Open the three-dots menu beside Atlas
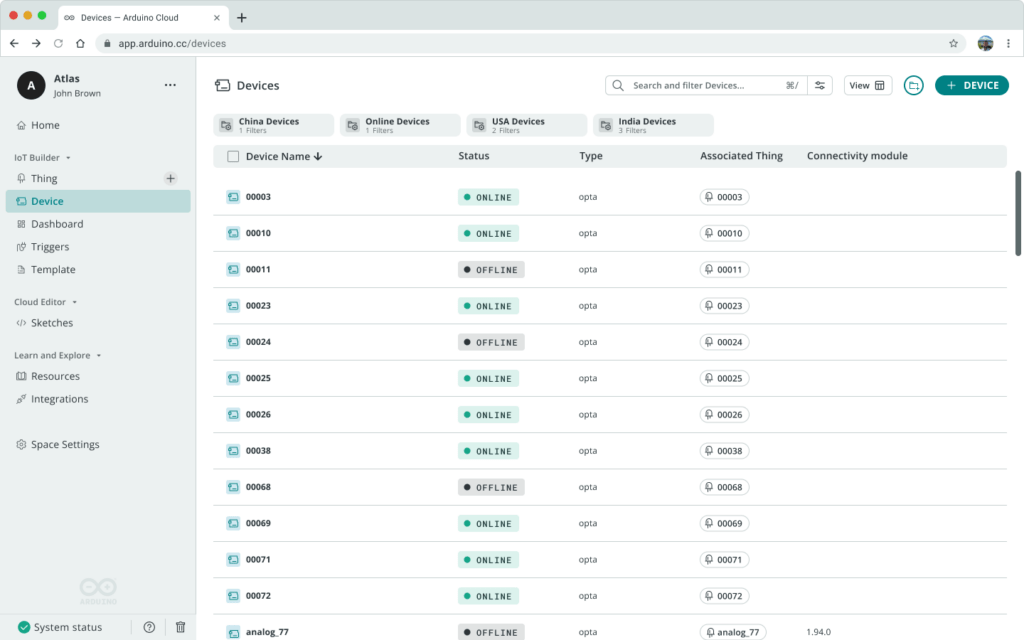This screenshot has width=1024, height=640. (x=170, y=86)
